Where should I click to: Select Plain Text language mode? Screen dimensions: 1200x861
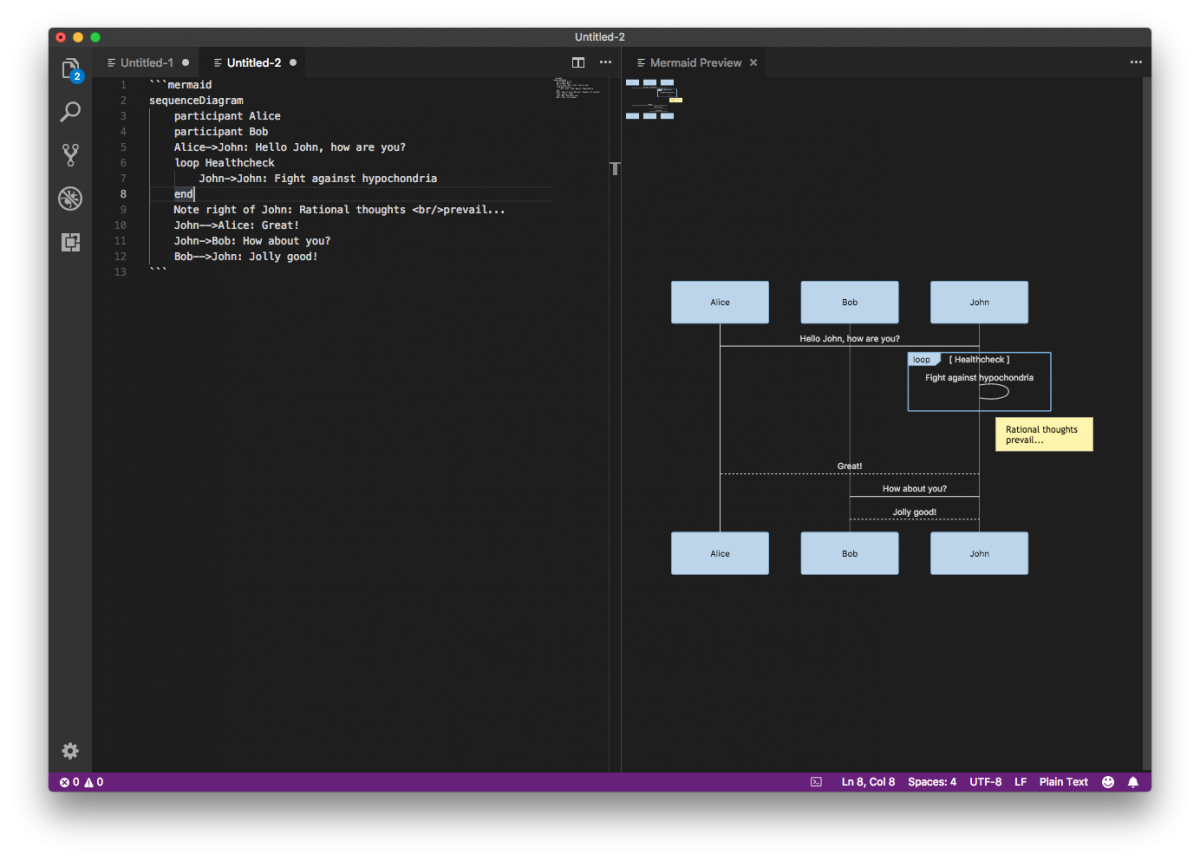pos(1063,782)
